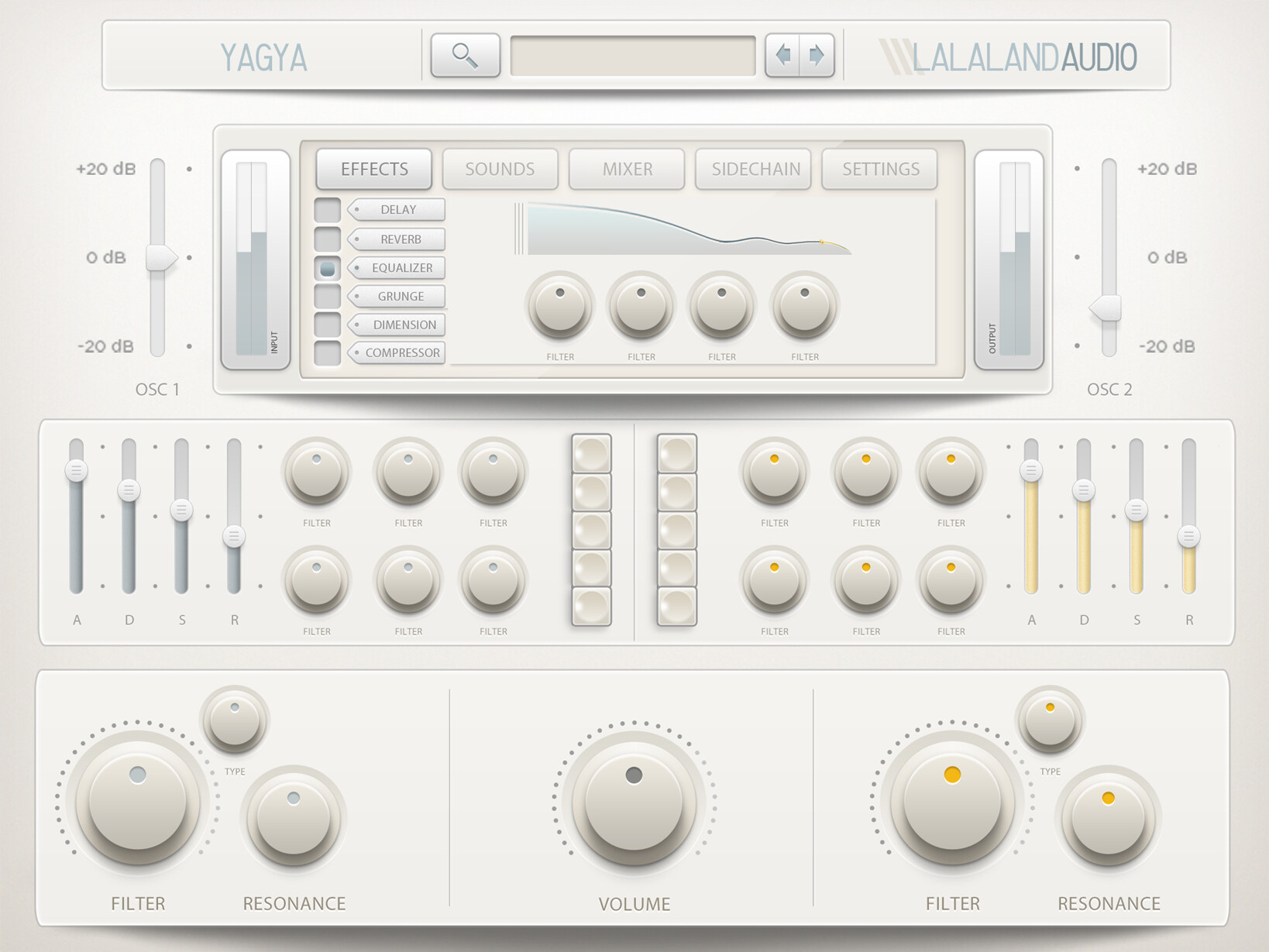This screenshot has width=1269, height=952.
Task: Open the SETTINGS panel
Action: click(879, 169)
